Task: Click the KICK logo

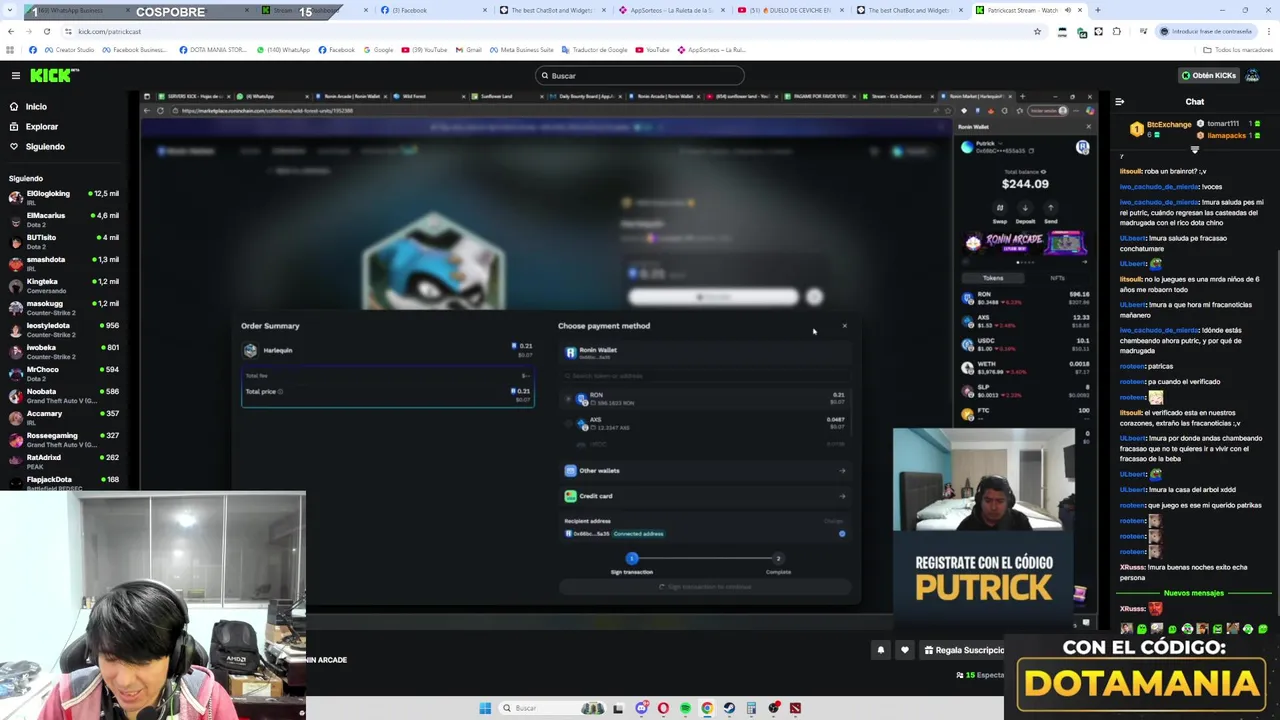Action: coord(53,75)
